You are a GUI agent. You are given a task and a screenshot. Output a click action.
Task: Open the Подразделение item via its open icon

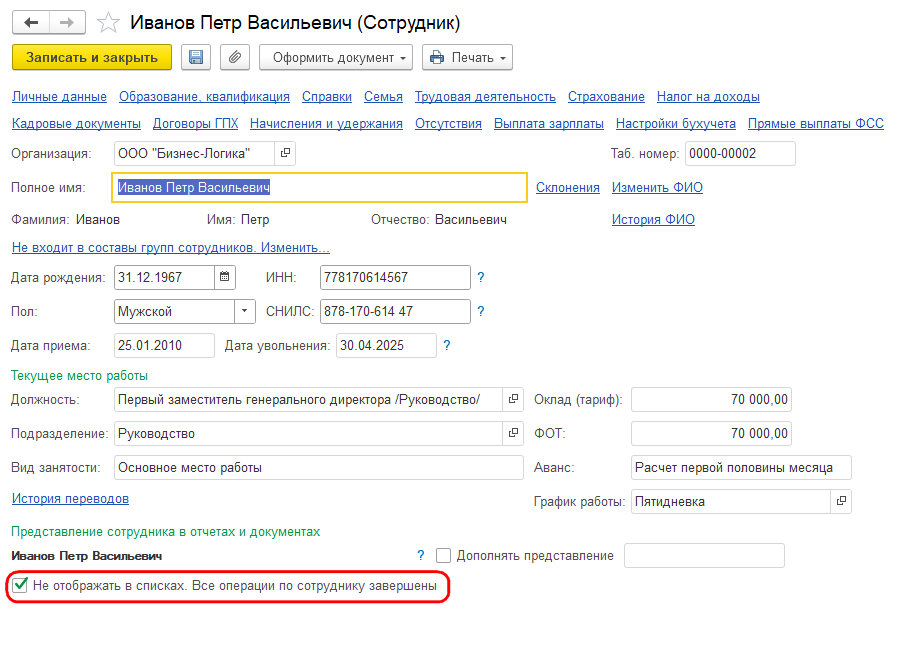(513, 433)
